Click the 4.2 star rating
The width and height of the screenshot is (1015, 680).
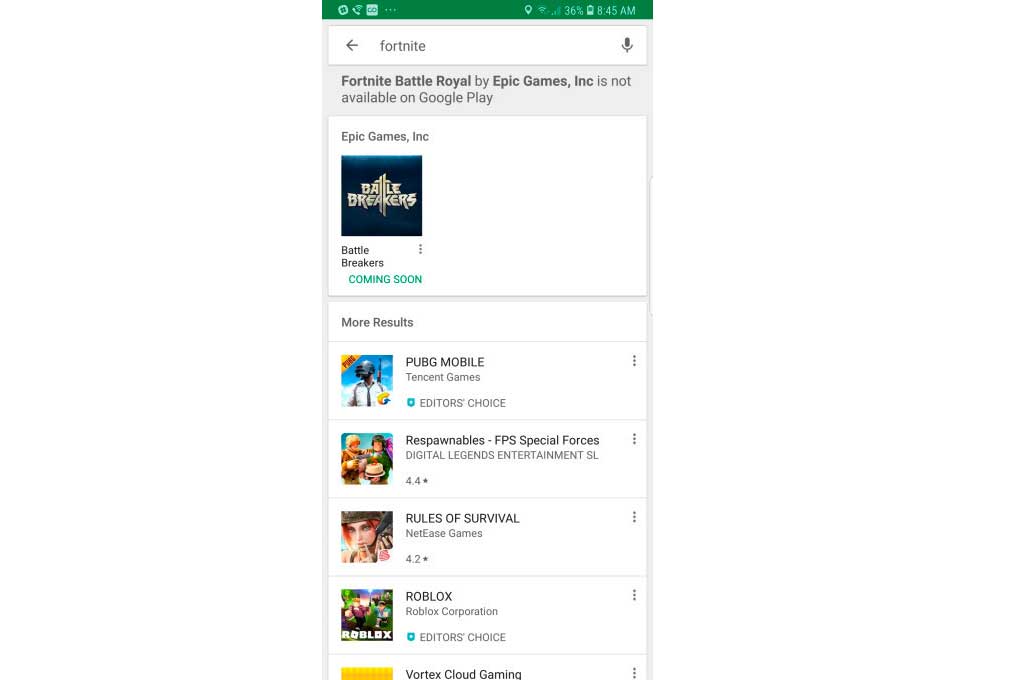click(x=417, y=559)
